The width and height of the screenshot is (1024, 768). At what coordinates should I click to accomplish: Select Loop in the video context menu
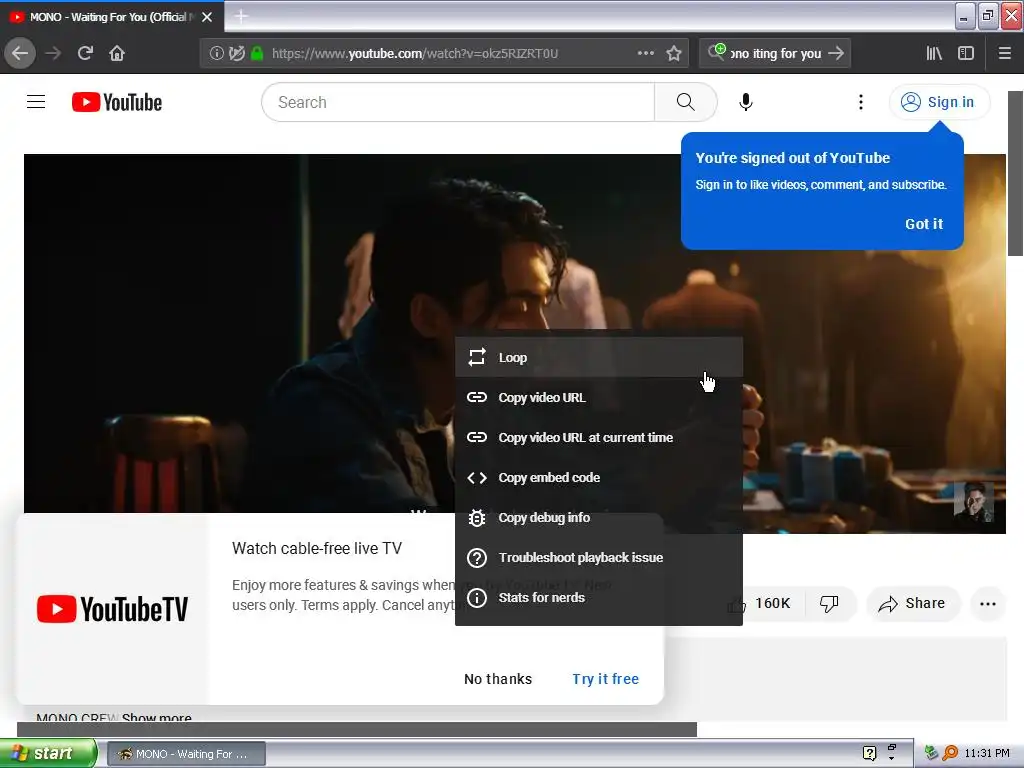point(598,357)
